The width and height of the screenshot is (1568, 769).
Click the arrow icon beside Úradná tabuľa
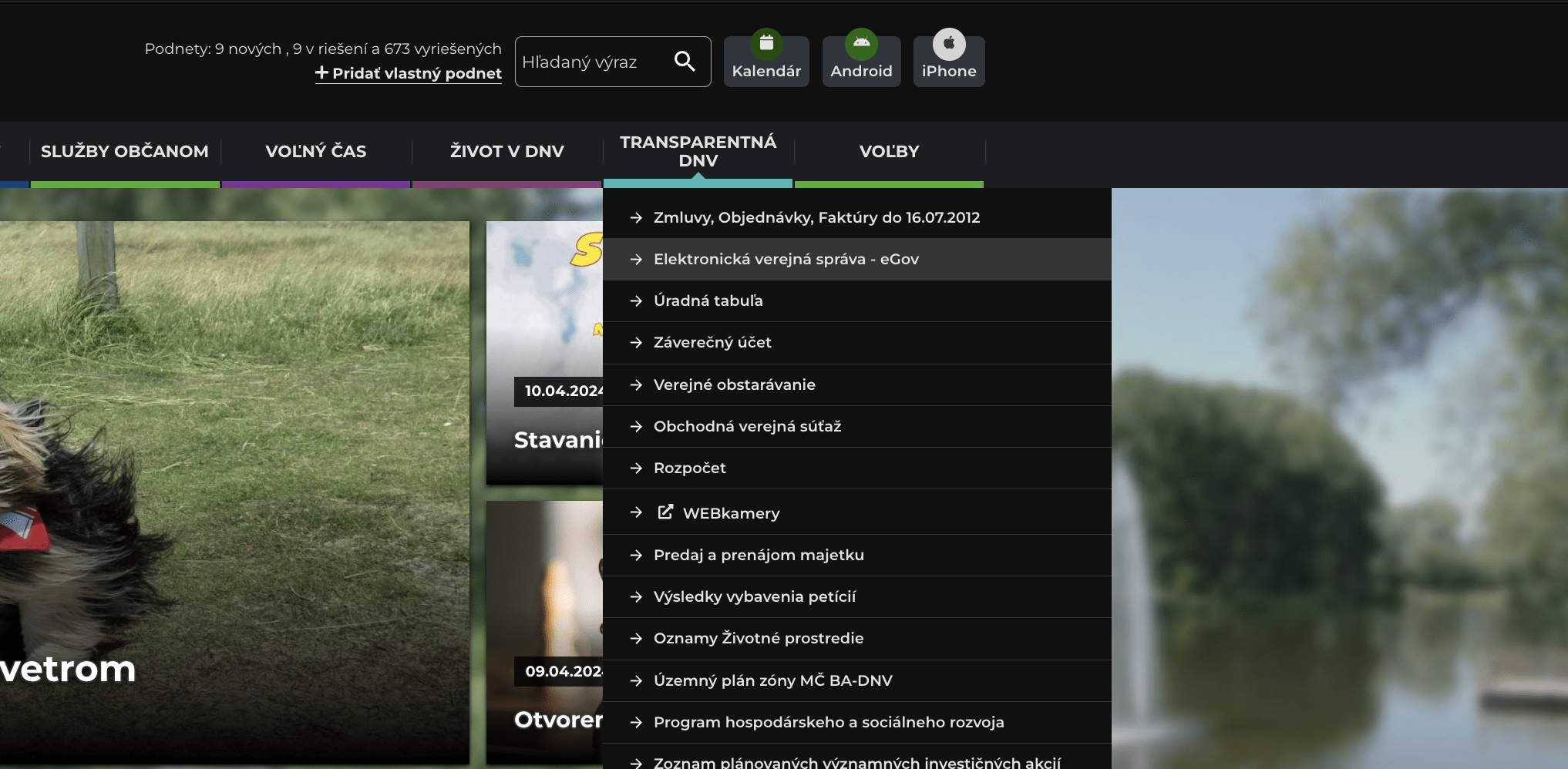(x=636, y=301)
